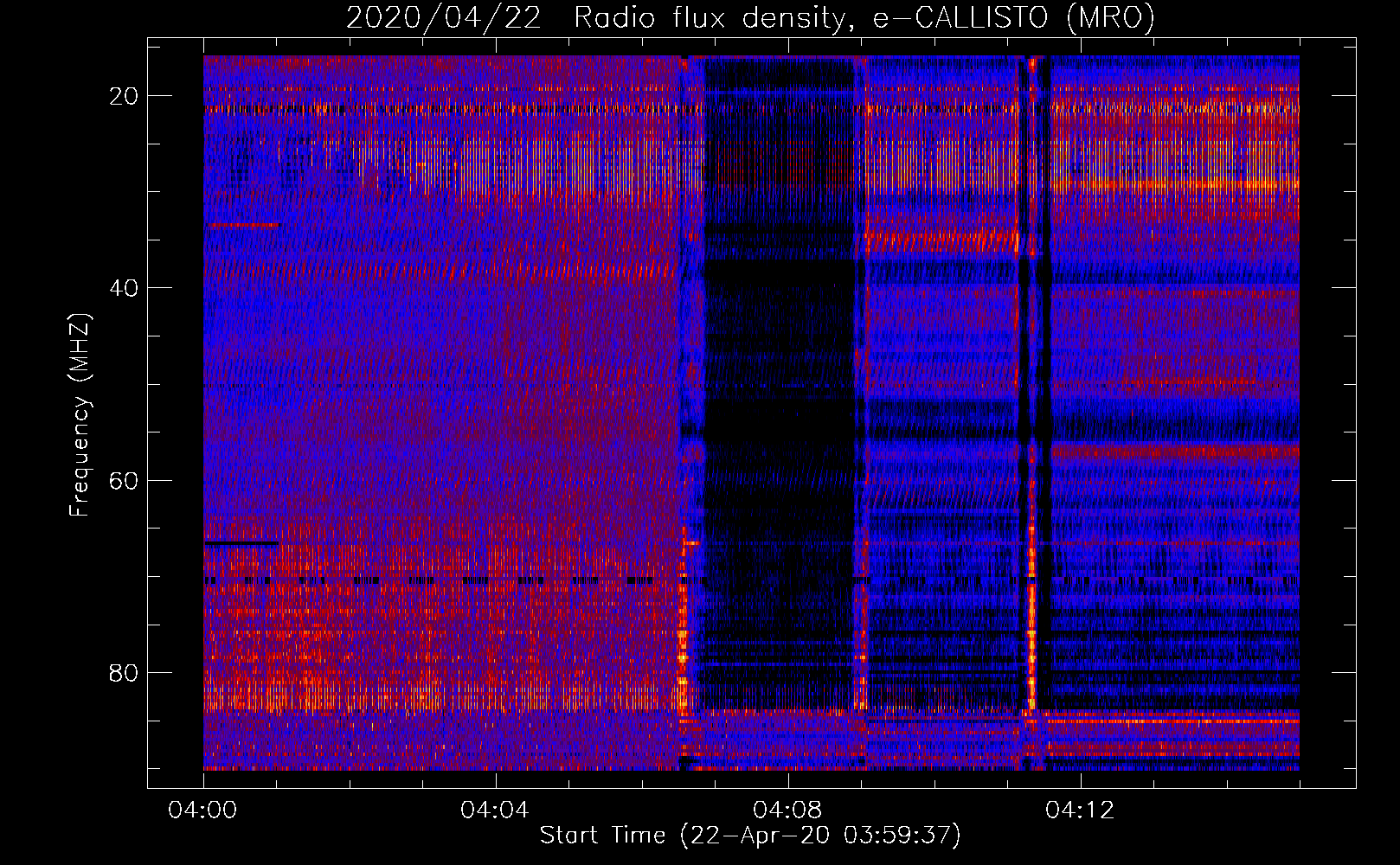This screenshot has width=1400, height=865.
Task: Click the 04:04 time tick label
Action: tap(495, 810)
